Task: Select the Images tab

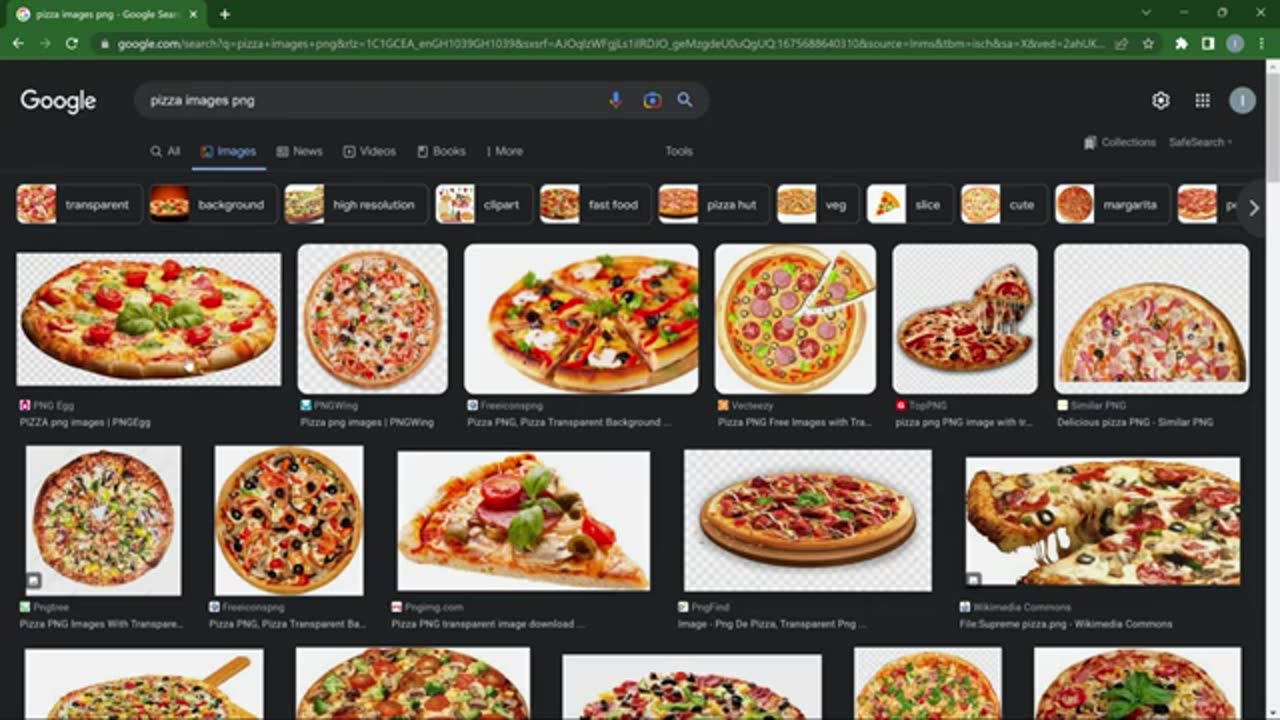Action: (x=228, y=151)
